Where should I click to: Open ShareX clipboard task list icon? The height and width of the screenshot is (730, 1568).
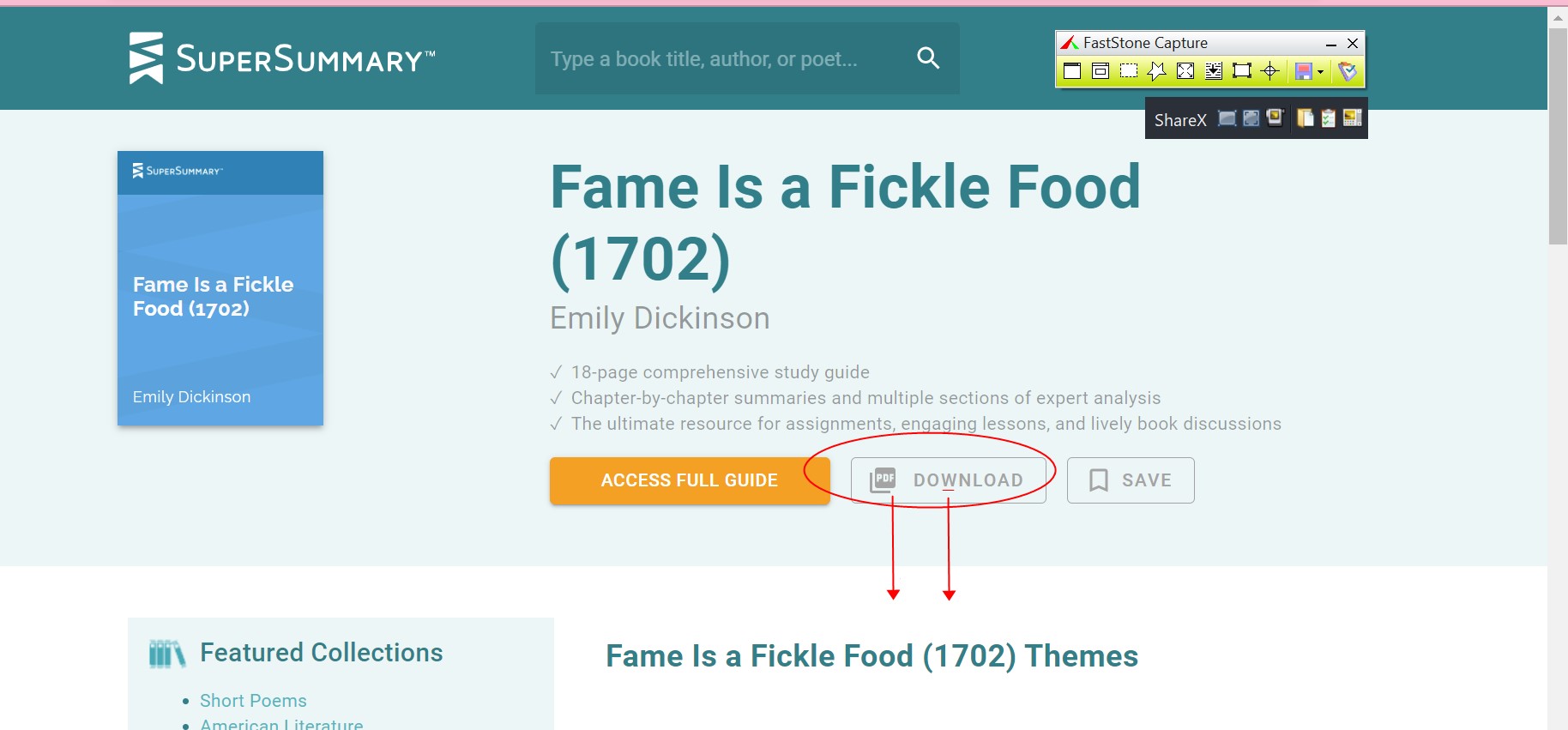(x=1329, y=118)
